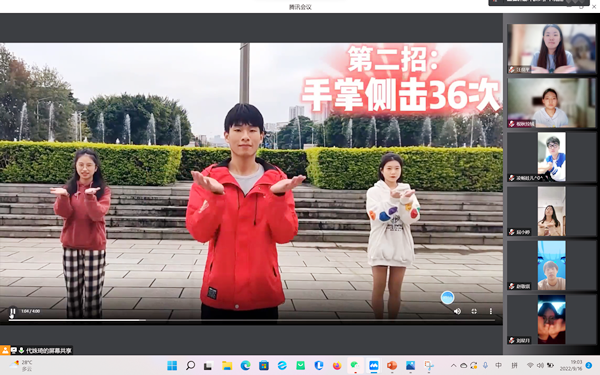Click the OneDrive cloud tray icon
The width and height of the screenshot is (600, 375).
click(x=463, y=365)
